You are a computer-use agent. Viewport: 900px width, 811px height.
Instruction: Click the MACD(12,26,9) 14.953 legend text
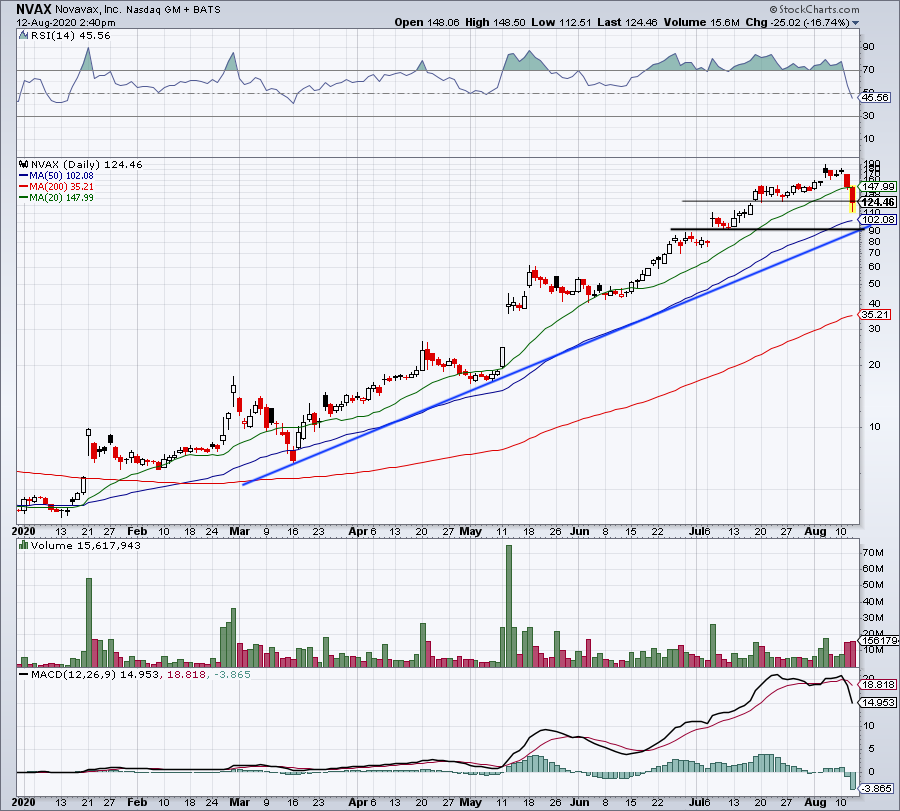[x=97, y=674]
